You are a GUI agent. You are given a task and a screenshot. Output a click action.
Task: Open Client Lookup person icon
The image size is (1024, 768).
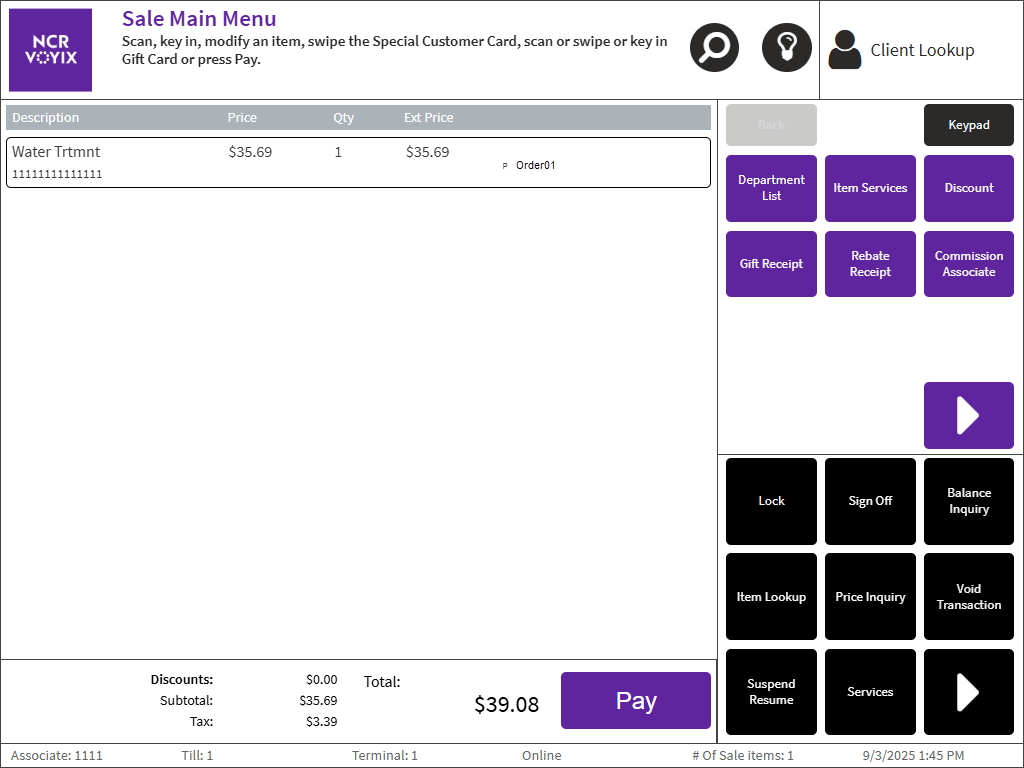pos(845,50)
